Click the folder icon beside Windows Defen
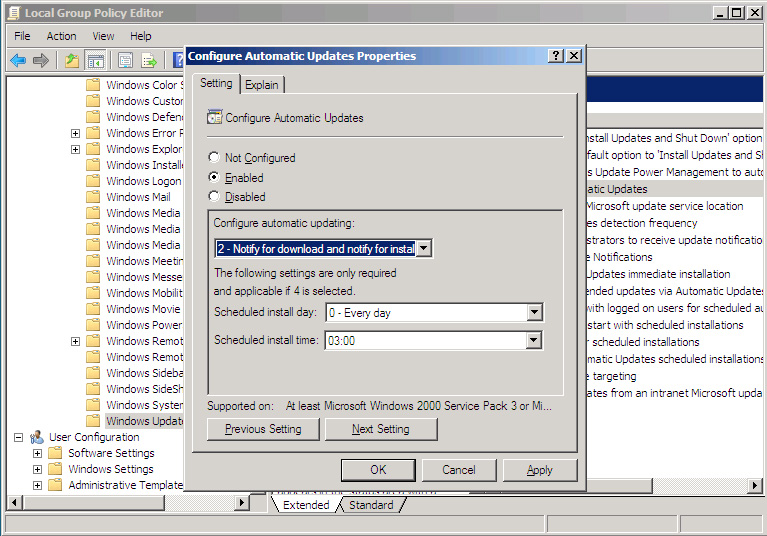767x536 pixels. coord(93,117)
